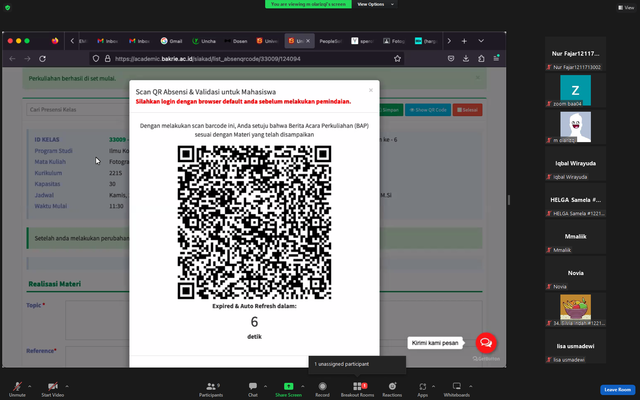Bookmark this page with the star icon
640x400 pixels.
(397, 59)
